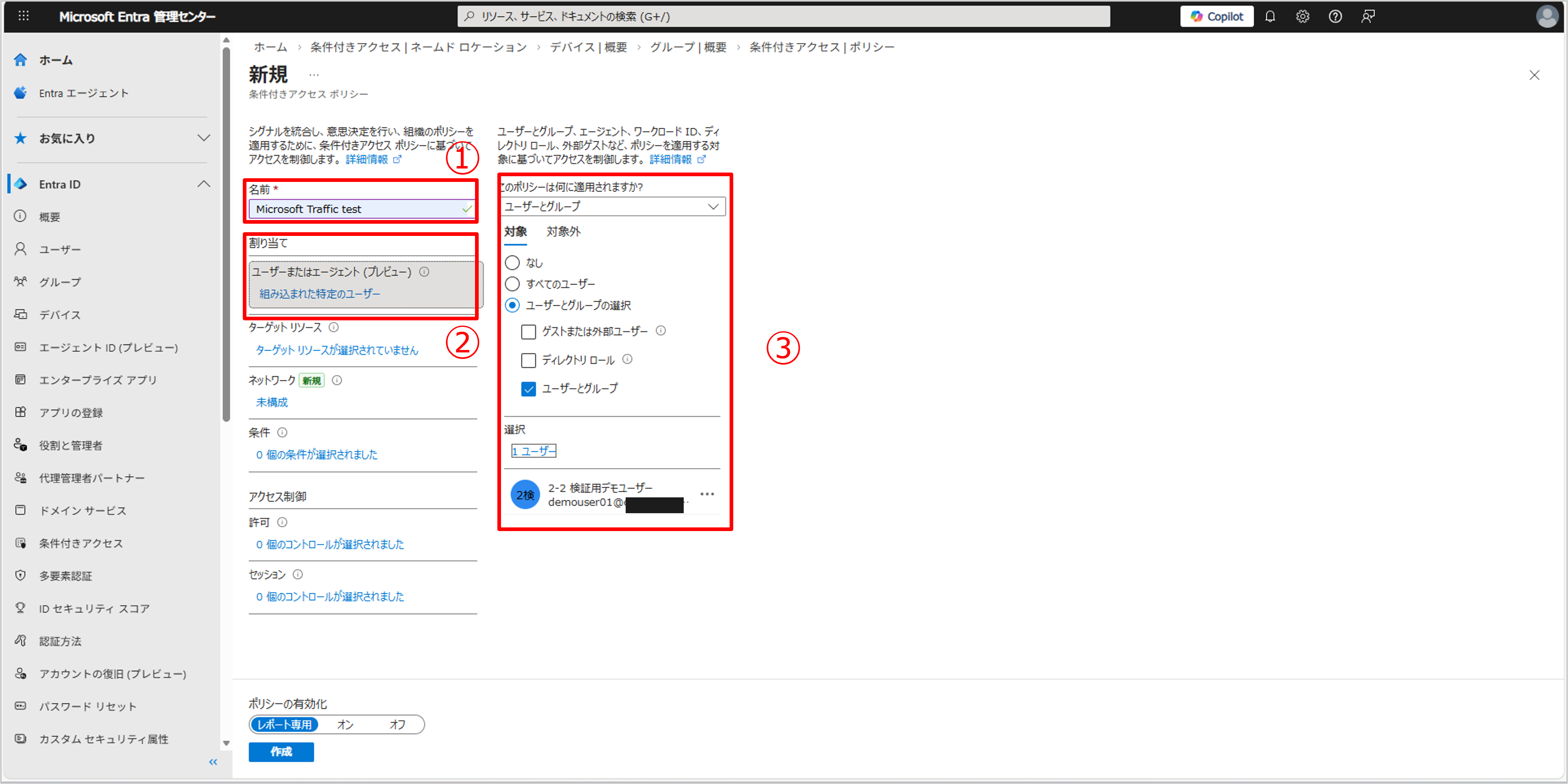Open the app launcher grid icon
Viewport: 1568px width, 784px height.
pos(23,16)
